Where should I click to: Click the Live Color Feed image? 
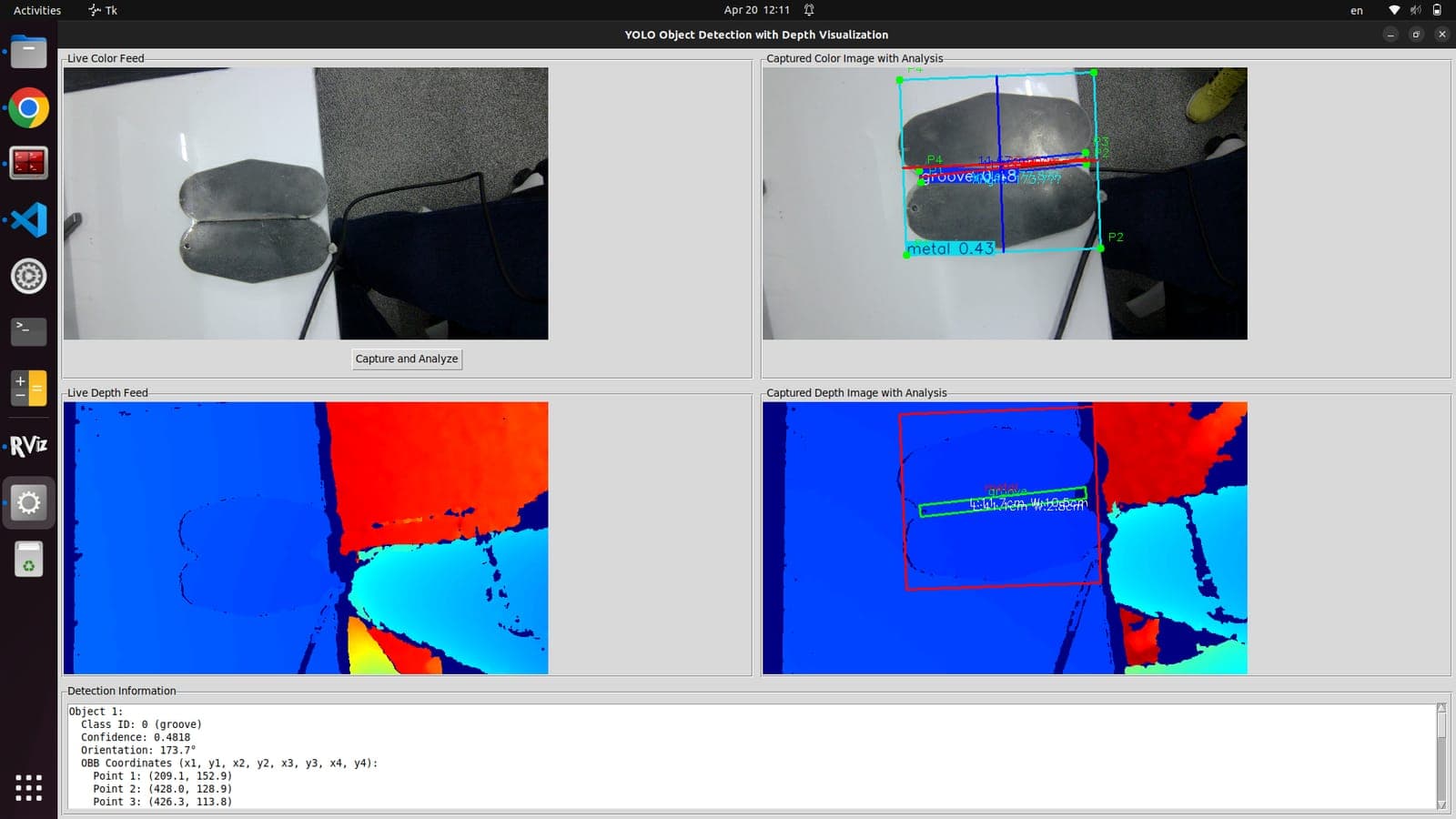[306, 204]
